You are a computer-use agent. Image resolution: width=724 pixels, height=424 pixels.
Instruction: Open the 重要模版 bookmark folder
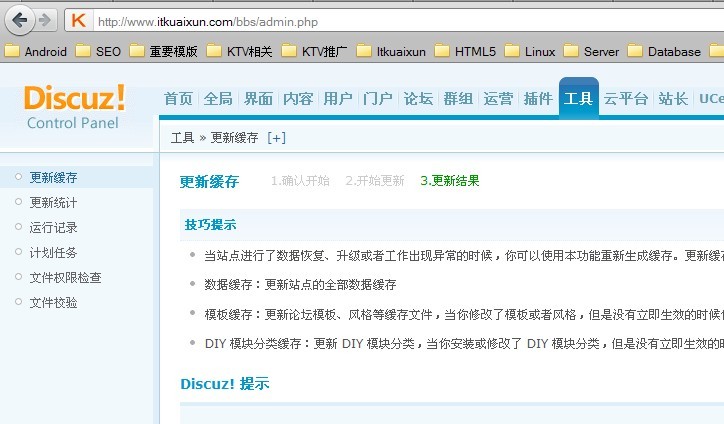pyautogui.click(x=163, y=51)
